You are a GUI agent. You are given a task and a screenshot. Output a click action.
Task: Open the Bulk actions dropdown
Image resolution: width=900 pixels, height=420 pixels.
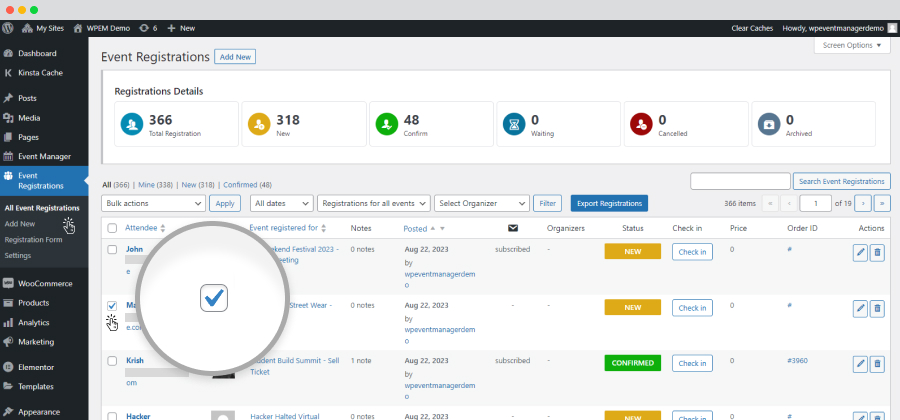pos(153,203)
